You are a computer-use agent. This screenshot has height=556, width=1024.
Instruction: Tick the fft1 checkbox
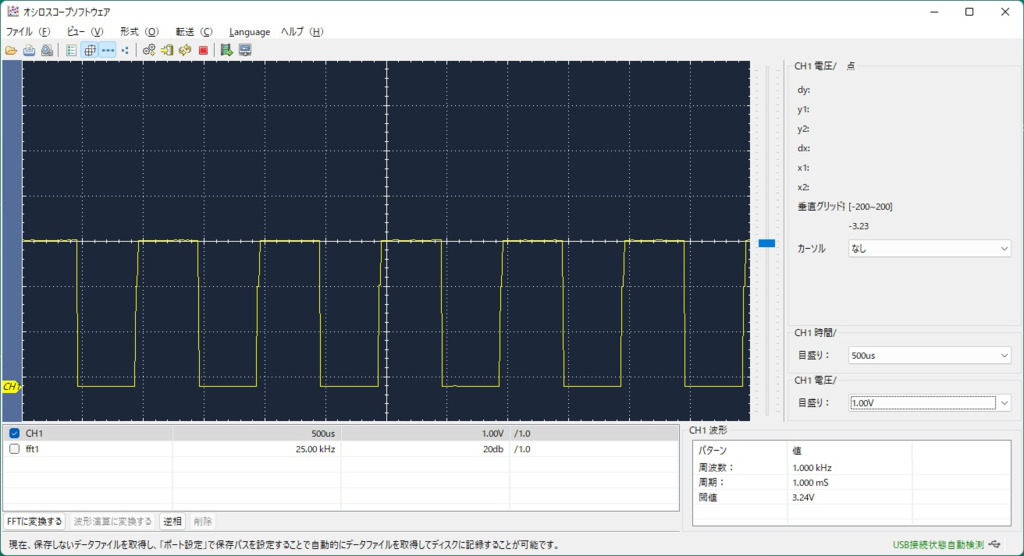(14, 449)
